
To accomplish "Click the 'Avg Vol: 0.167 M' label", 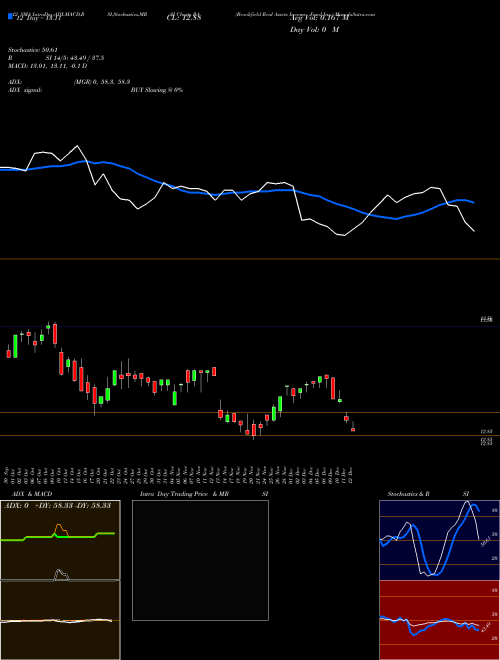I will pyautogui.click(x=319, y=18).
